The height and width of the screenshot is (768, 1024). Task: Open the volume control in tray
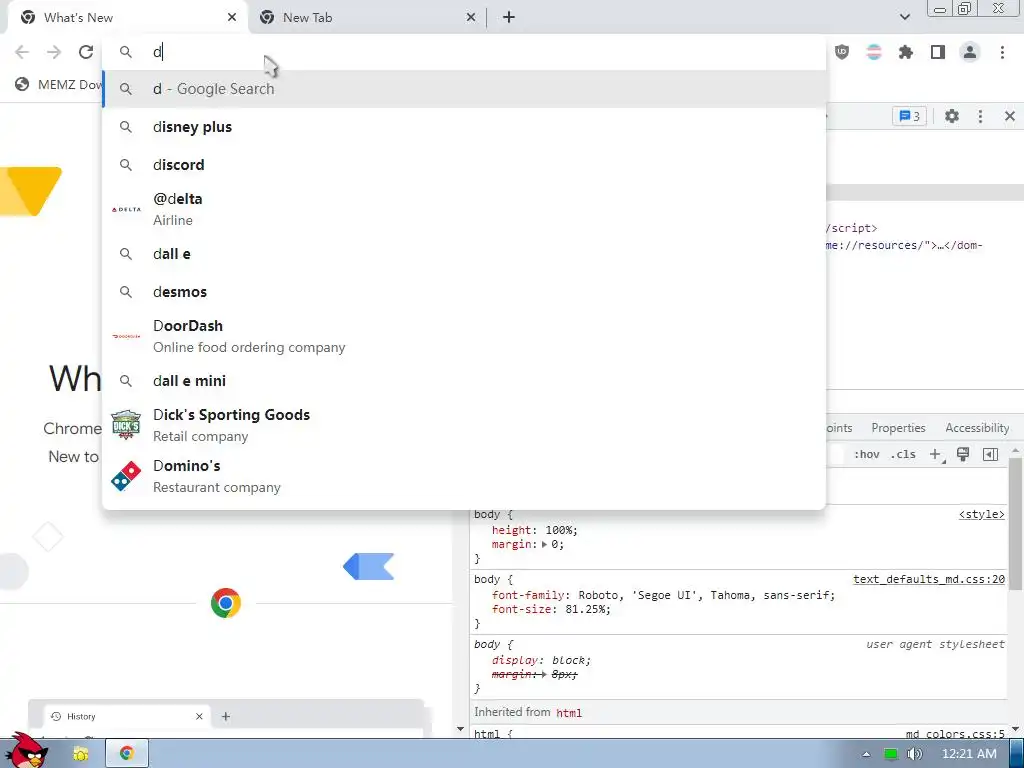point(914,754)
